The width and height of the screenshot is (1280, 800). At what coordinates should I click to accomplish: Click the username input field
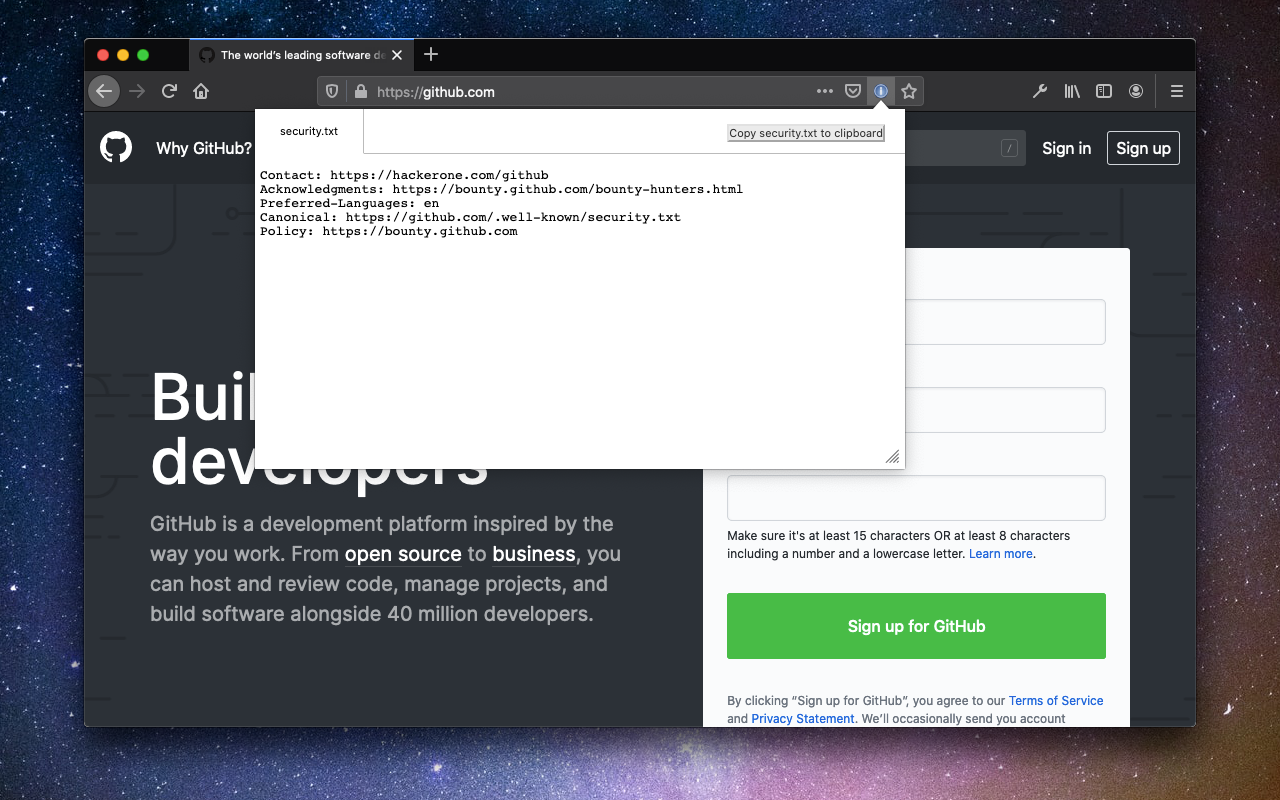(1005, 322)
